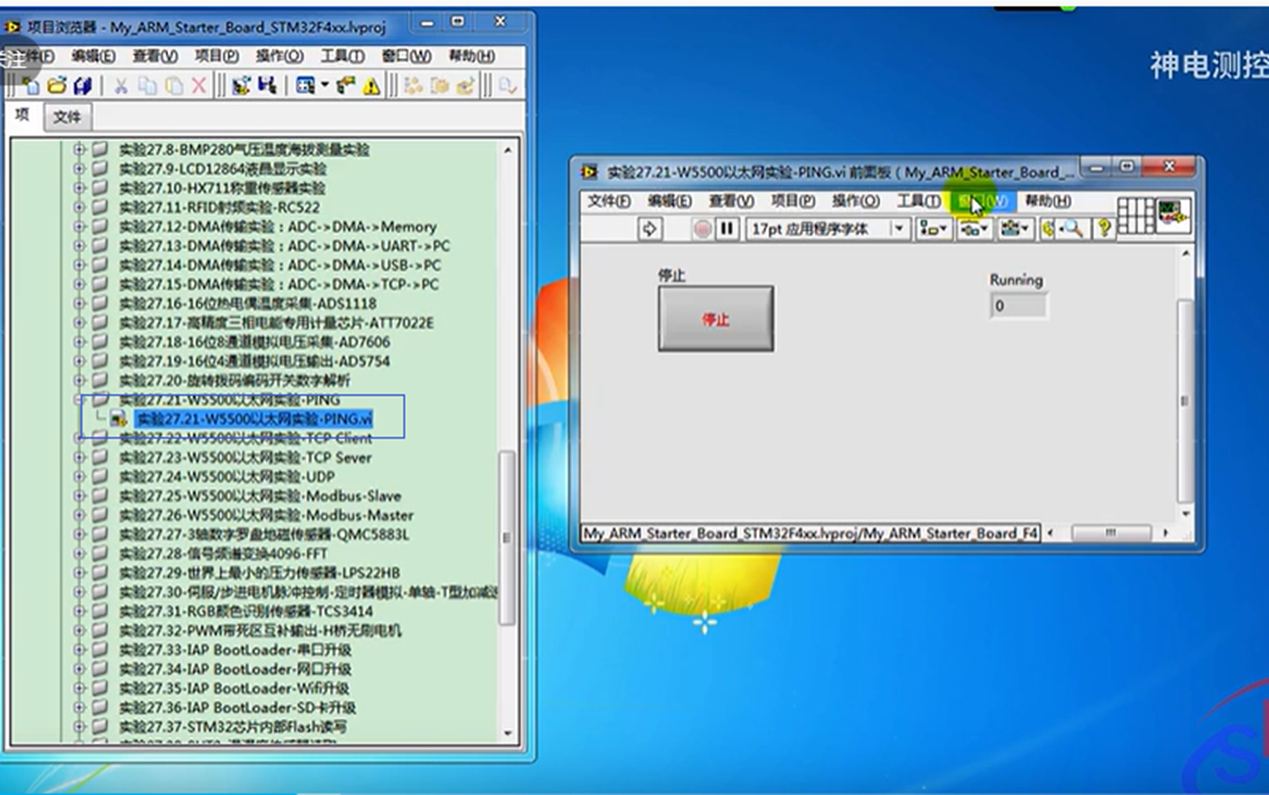Image resolution: width=1269 pixels, height=795 pixels.
Task: Open 操作(O) menu in project explorer
Action: pyautogui.click(x=280, y=56)
